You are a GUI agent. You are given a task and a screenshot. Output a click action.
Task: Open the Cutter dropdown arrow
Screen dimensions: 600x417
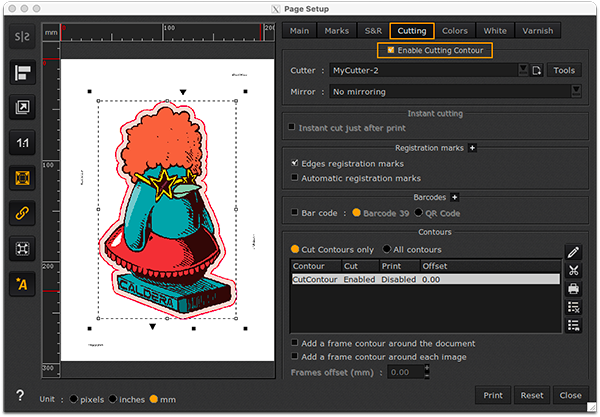click(x=523, y=70)
